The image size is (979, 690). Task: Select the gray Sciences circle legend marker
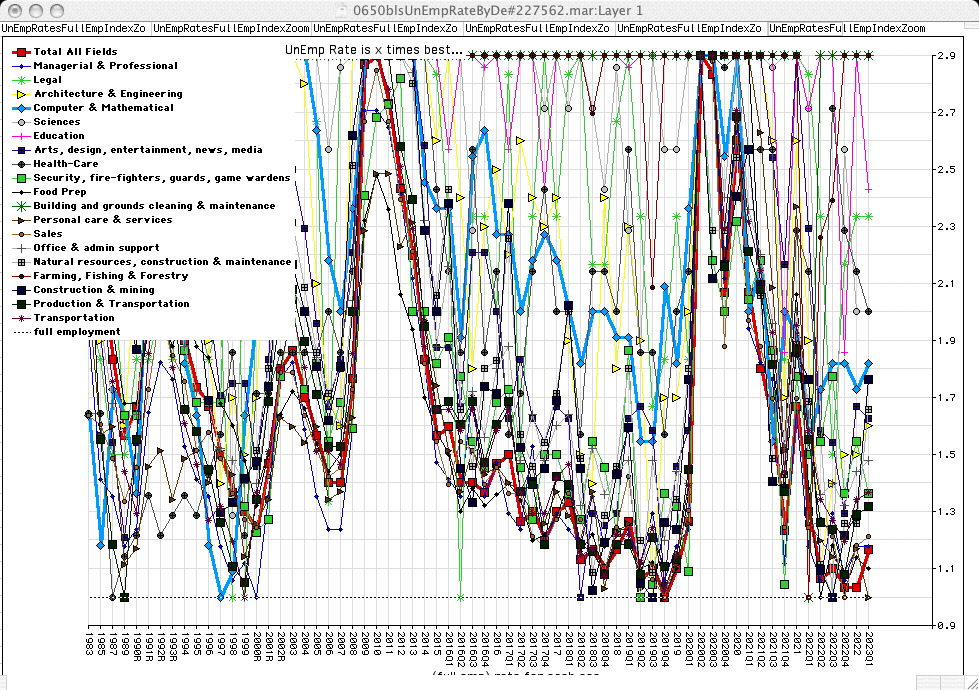click(x=19, y=121)
